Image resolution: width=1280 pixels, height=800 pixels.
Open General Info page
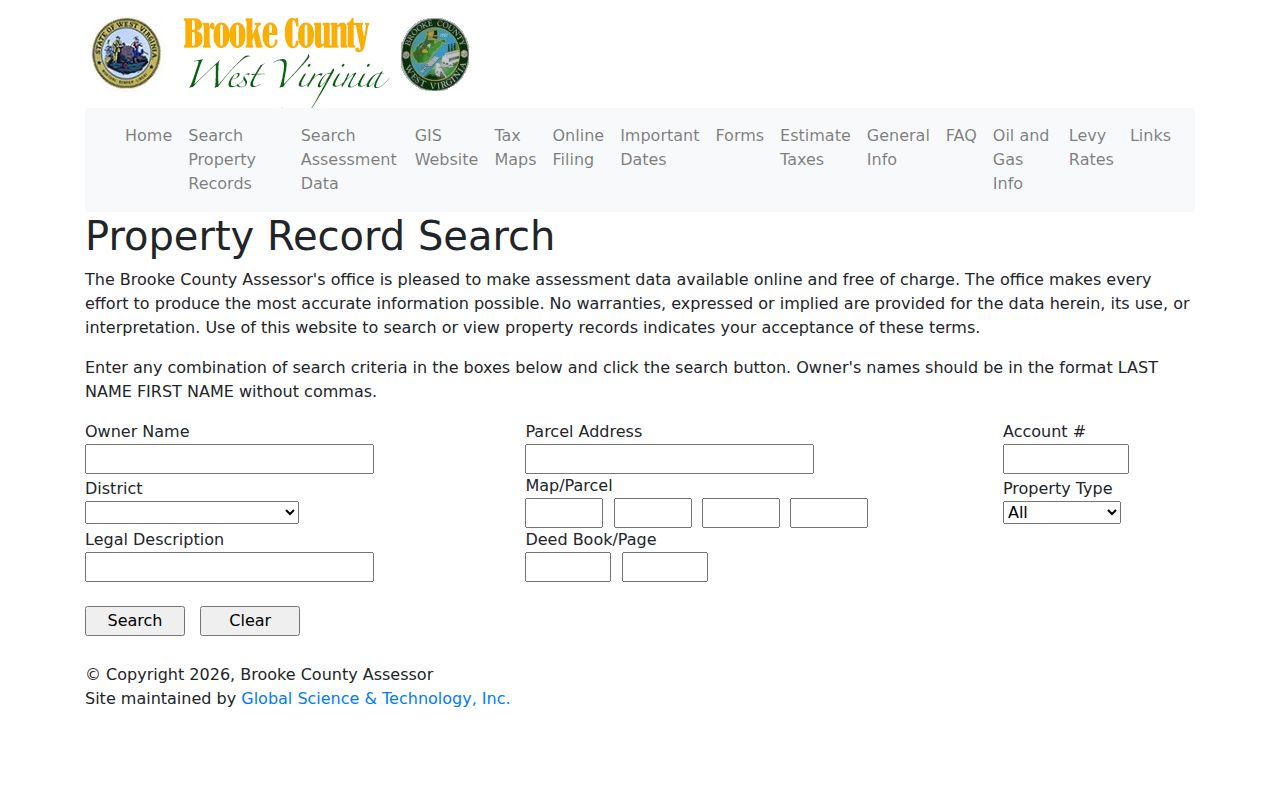coord(898,147)
